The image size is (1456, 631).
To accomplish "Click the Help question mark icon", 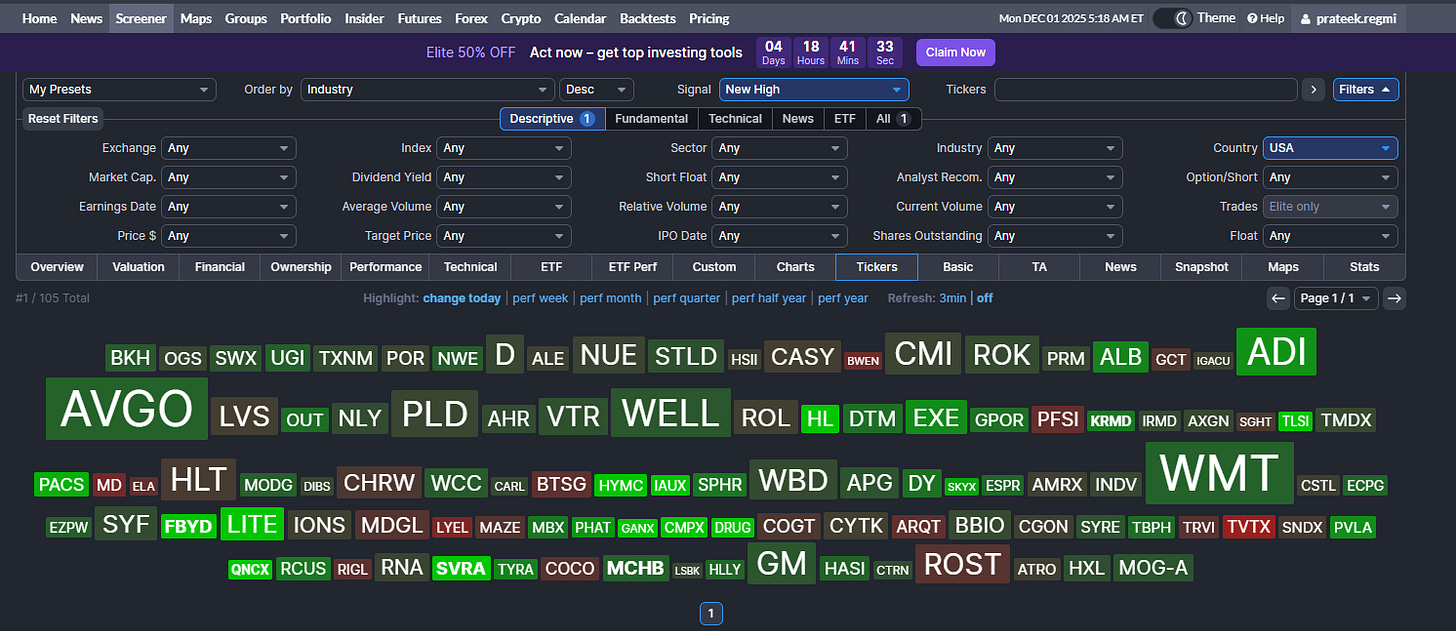I will pos(1252,18).
